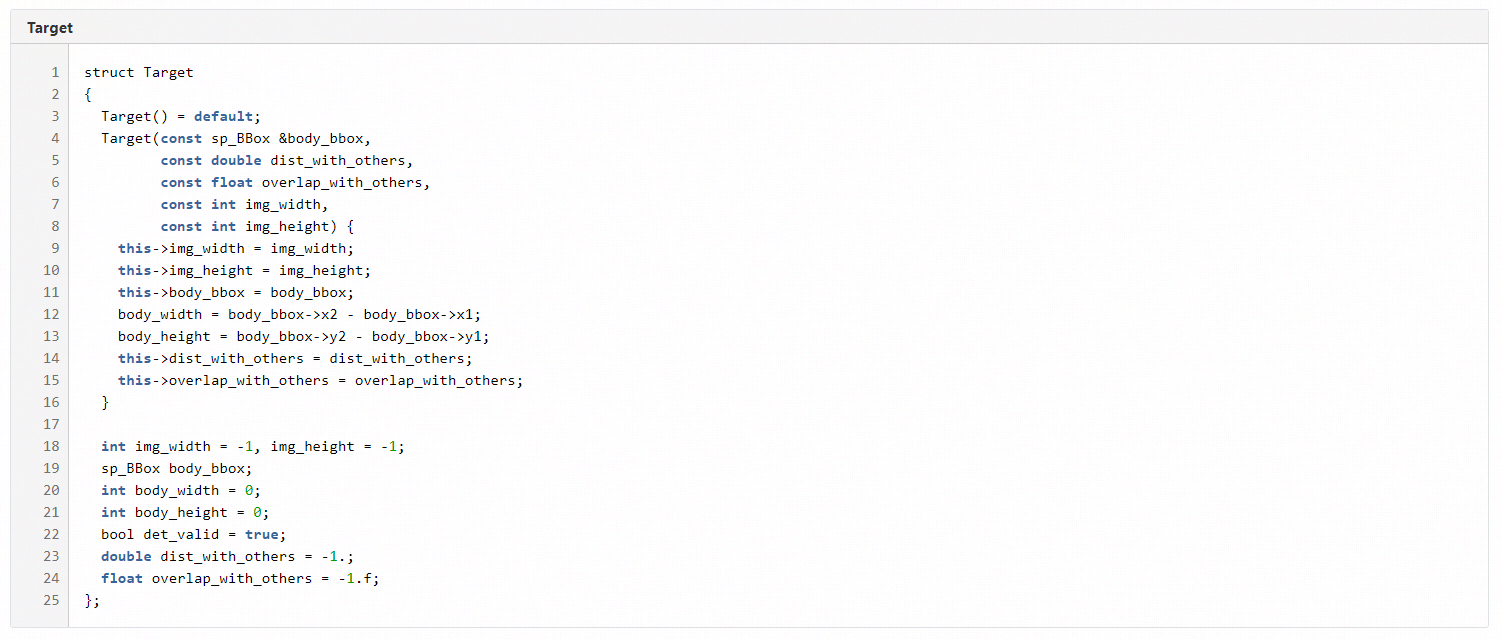Viewport: 1502px width, 639px height.
Task: Click the "struct Target" declaration text
Action: (138, 72)
